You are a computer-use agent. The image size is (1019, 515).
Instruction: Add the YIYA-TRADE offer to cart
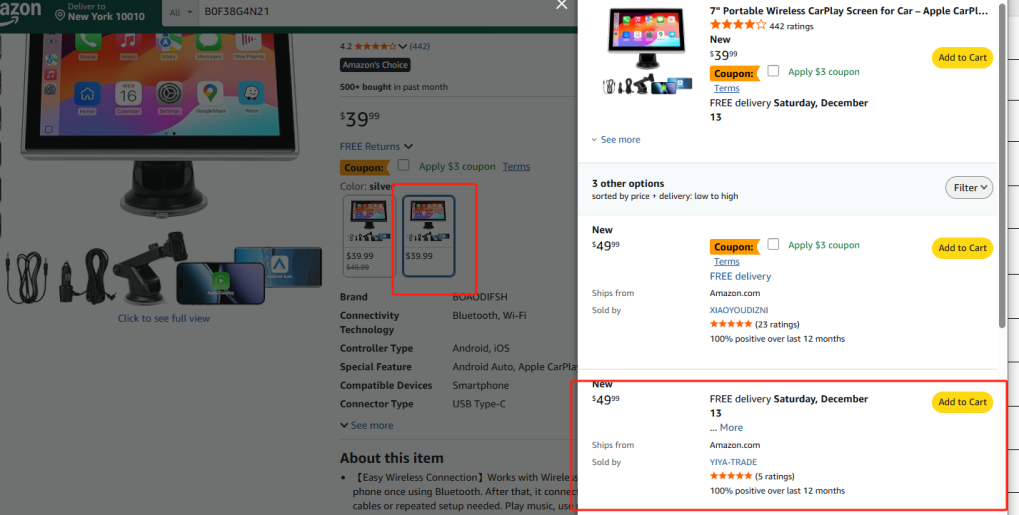click(x=962, y=402)
